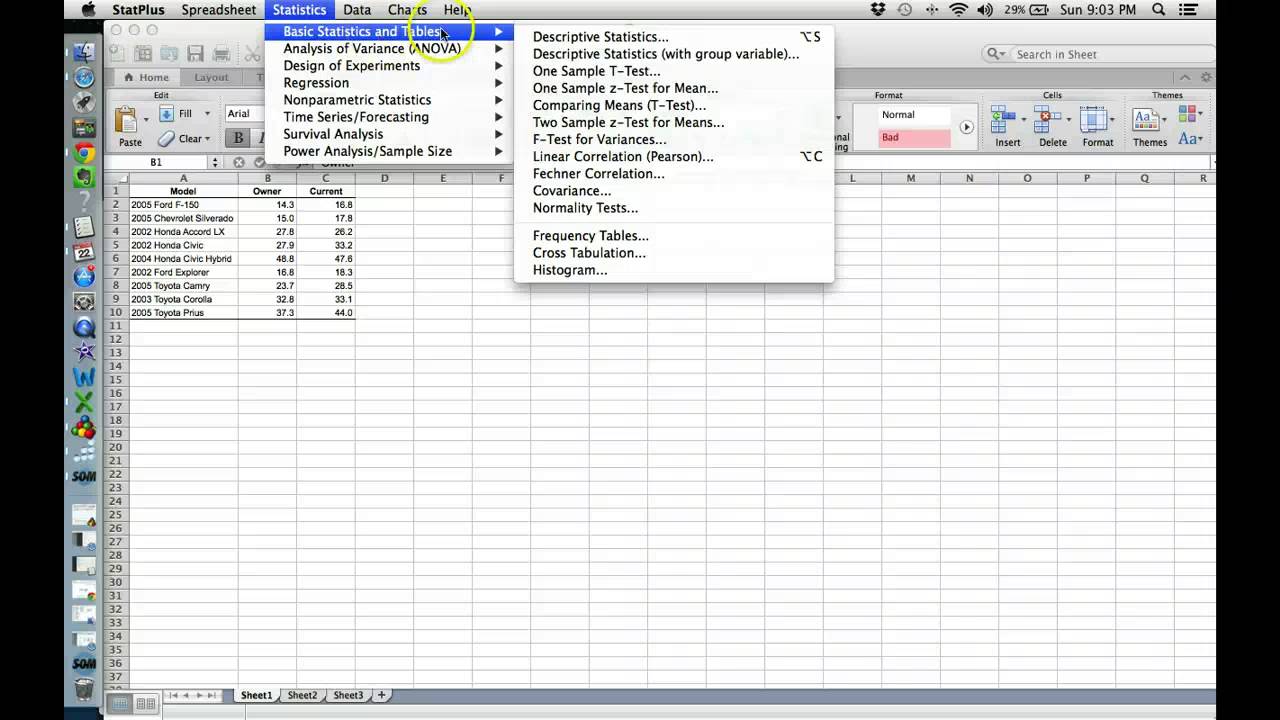Launch Google Chrome from the dock
The width and height of the screenshot is (1280, 720).
coord(84,153)
